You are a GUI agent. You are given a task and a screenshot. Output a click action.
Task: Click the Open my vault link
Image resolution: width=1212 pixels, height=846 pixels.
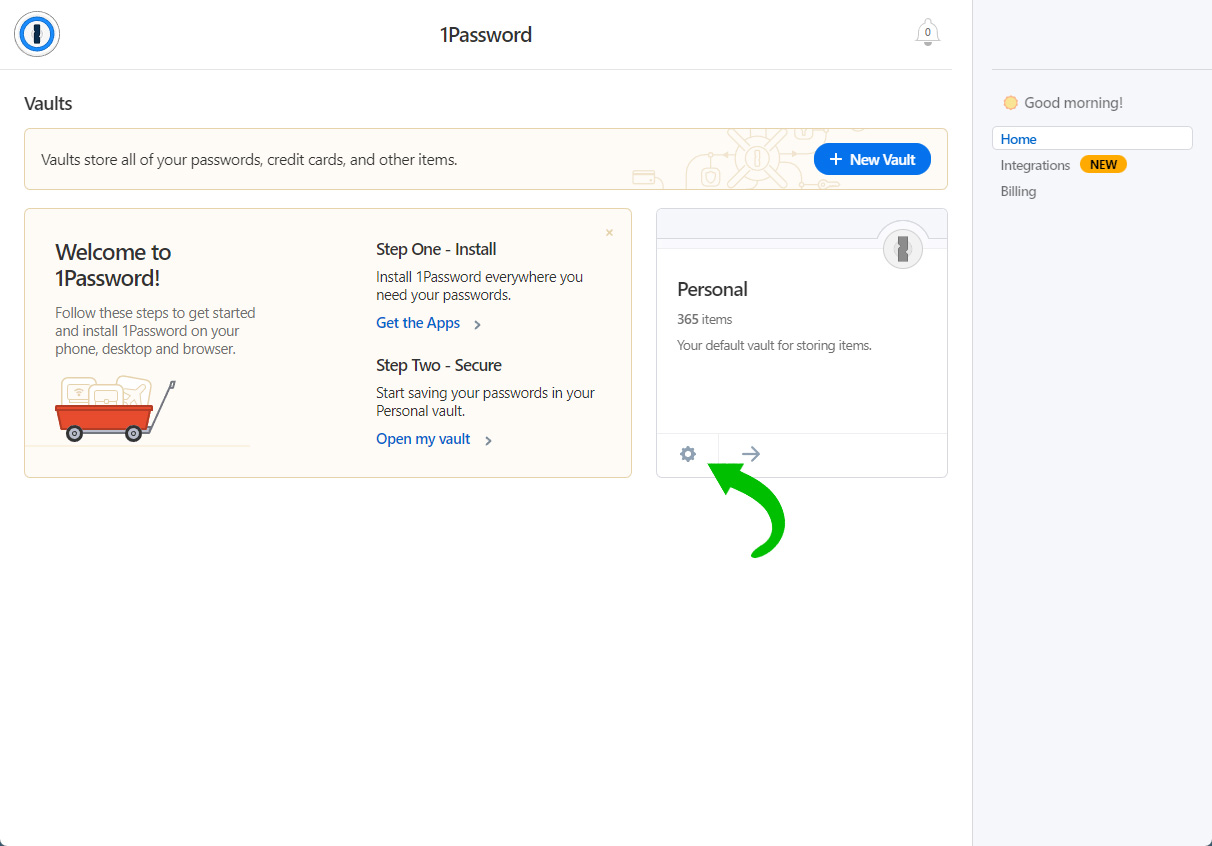click(x=423, y=439)
